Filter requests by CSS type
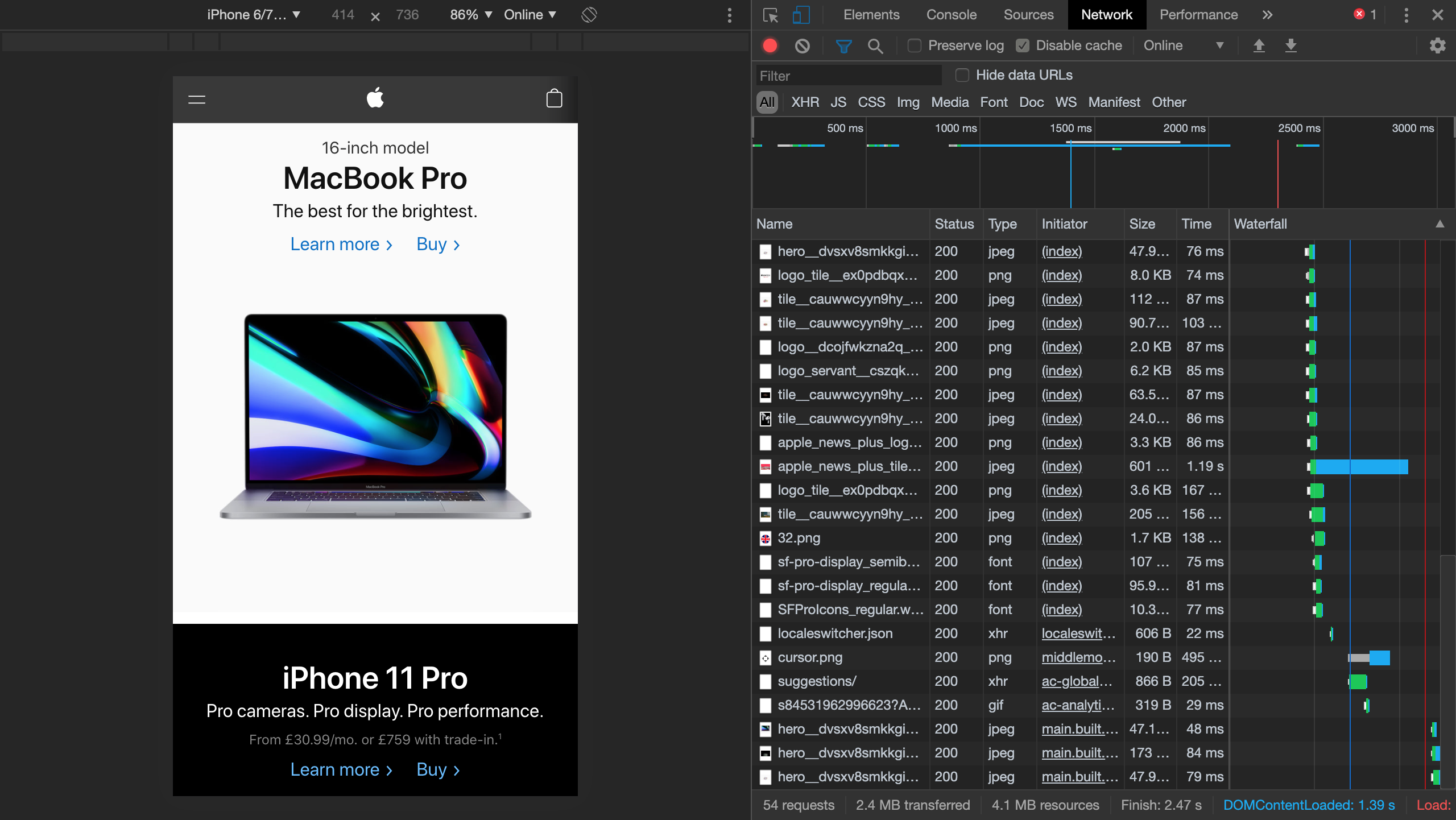Viewport: 1456px width, 820px height. pos(871,102)
